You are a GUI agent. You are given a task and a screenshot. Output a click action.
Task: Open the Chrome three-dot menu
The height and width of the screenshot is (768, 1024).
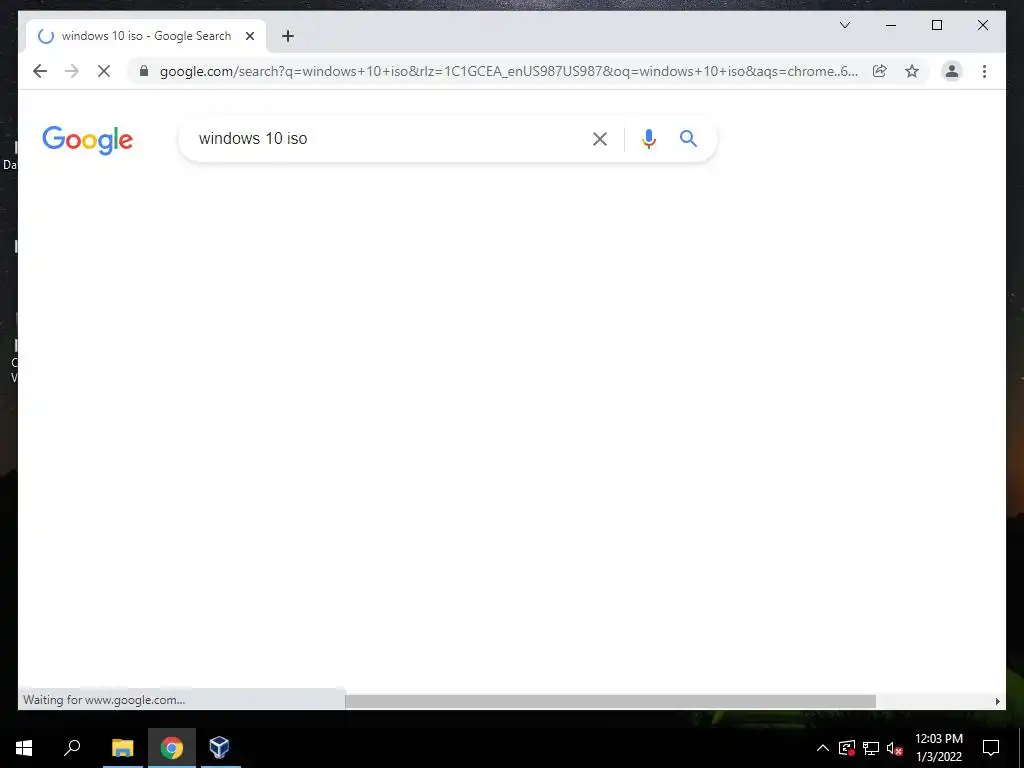tap(984, 71)
